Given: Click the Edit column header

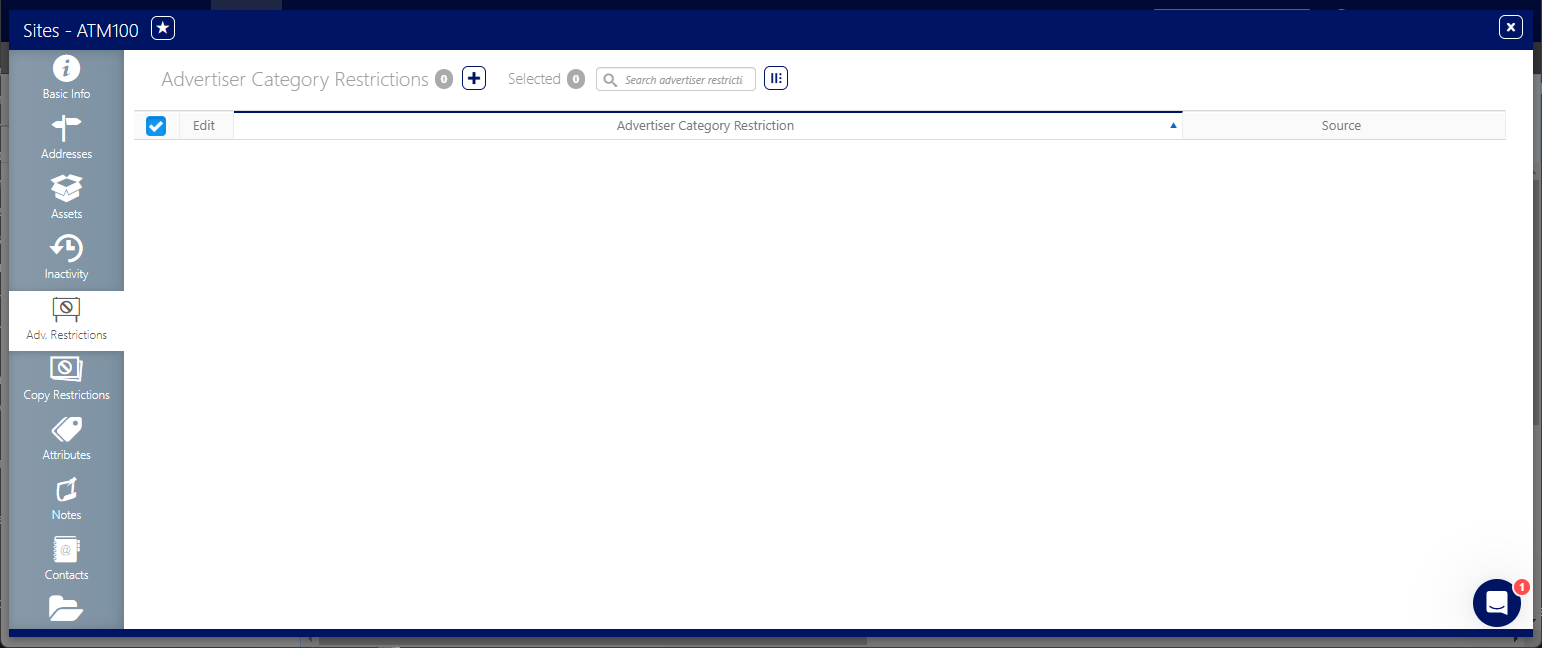Looking at the screenshot, I should [205, 125].
